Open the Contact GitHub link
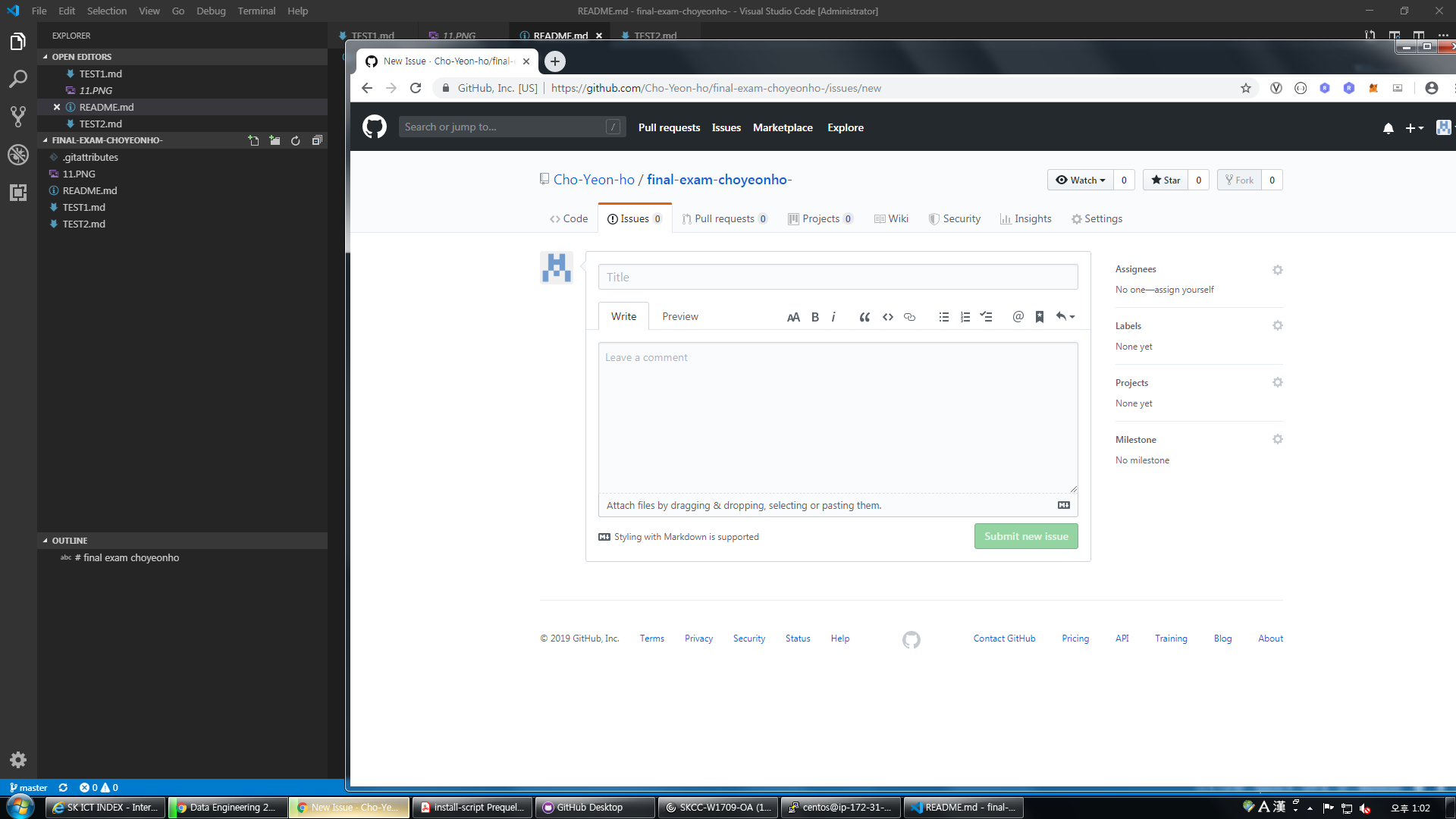Screen dimensions: 1456x819 pos(1003,638)
